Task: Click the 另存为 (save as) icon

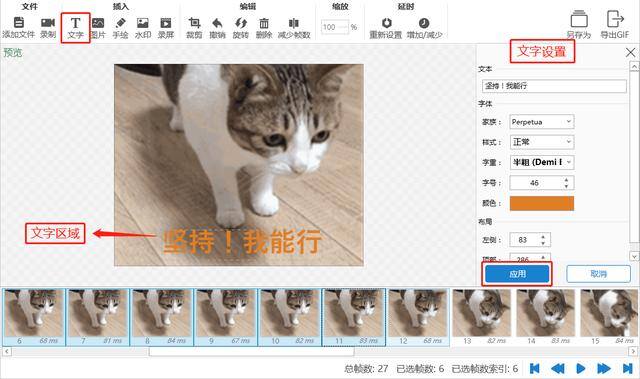Action: (x=579, y=20)
